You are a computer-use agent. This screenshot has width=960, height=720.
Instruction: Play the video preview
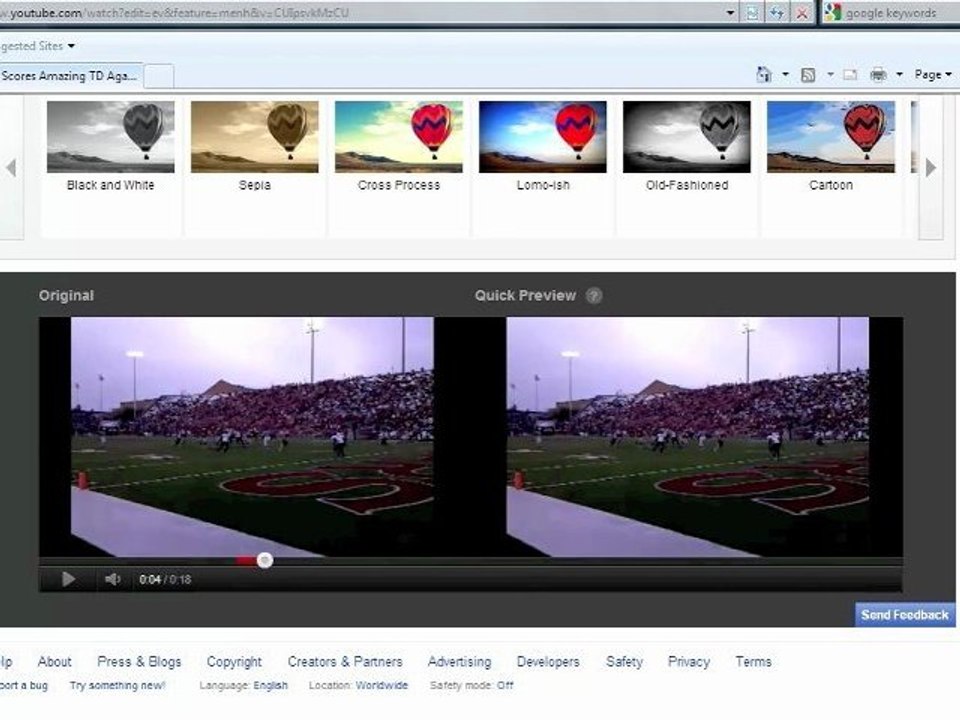click(68, 579)
